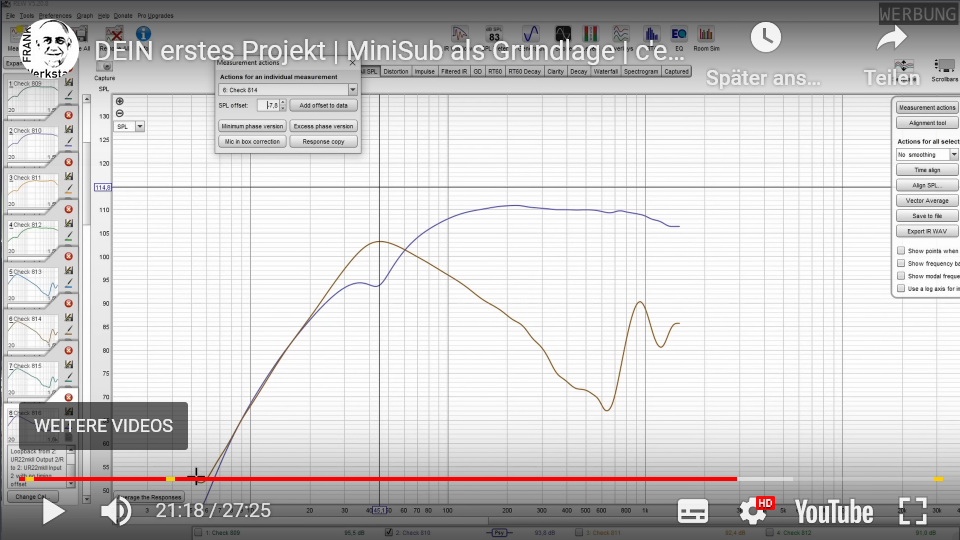
Task: Switch to the GD tab
Action: tap(478, 72)
